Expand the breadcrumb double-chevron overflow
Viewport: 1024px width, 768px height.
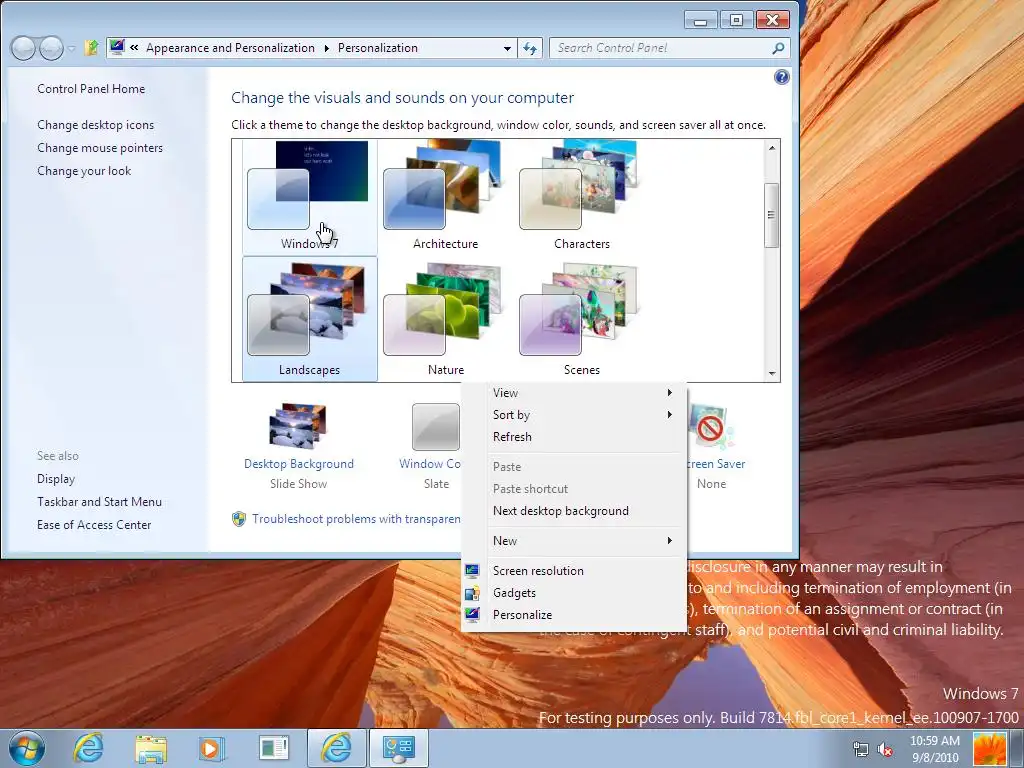134,48
